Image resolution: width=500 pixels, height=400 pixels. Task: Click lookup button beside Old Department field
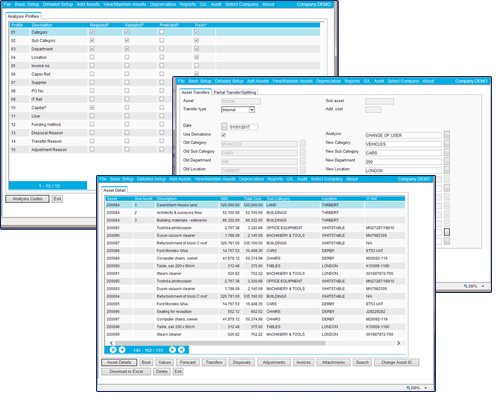click(303, 161)
